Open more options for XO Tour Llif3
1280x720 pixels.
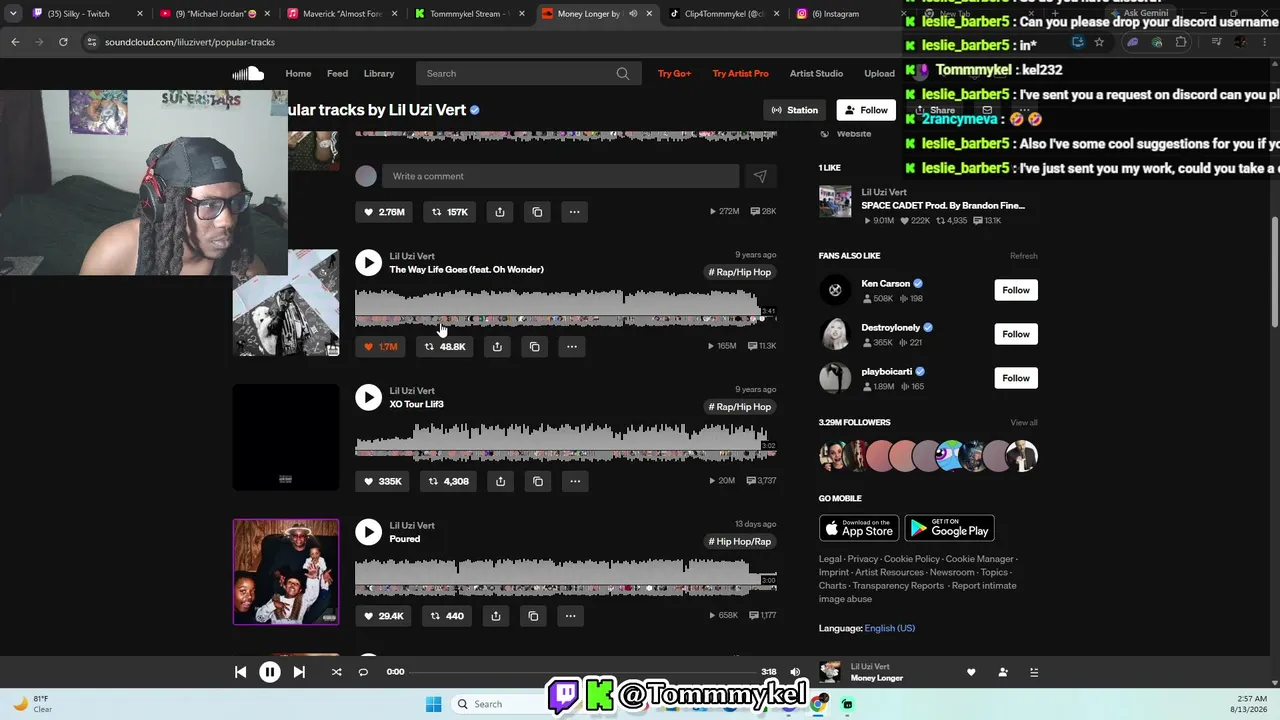coord(574,481)
